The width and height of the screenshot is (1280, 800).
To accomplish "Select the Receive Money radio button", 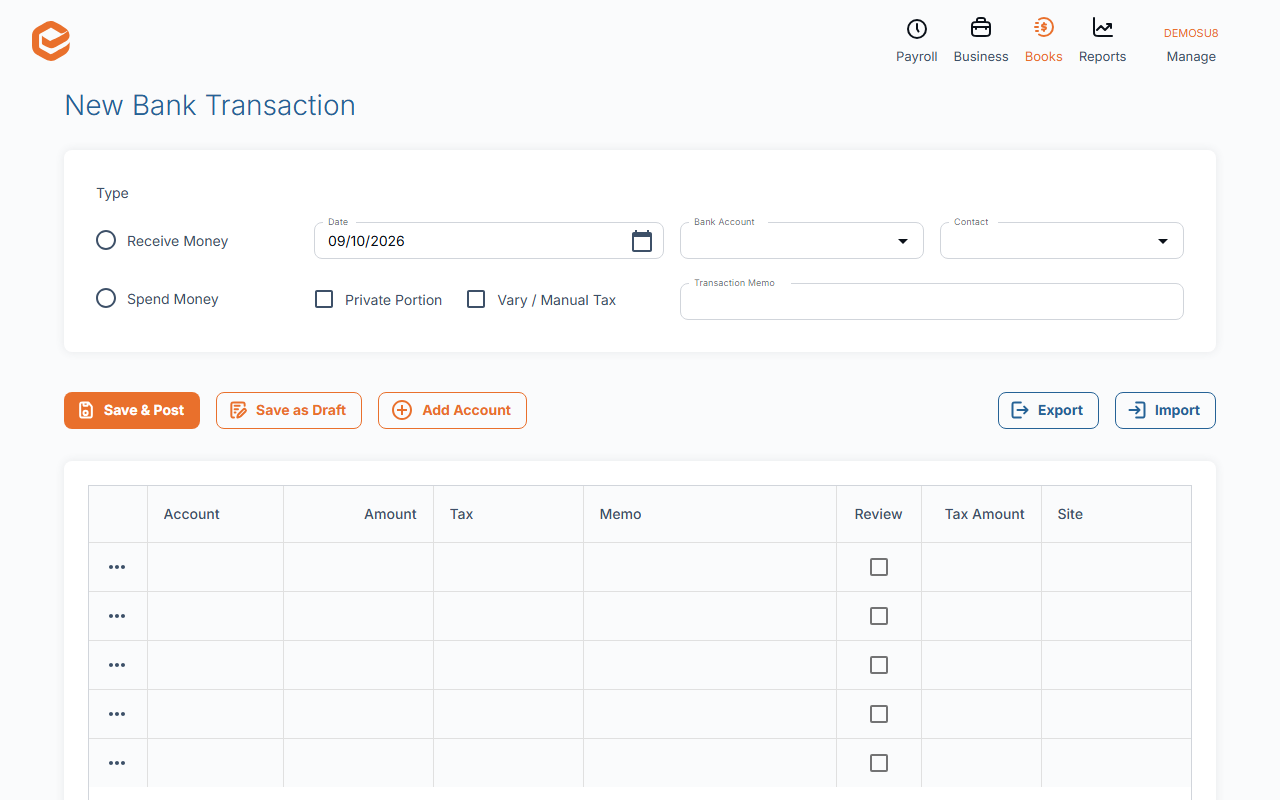I will point(106,240).
